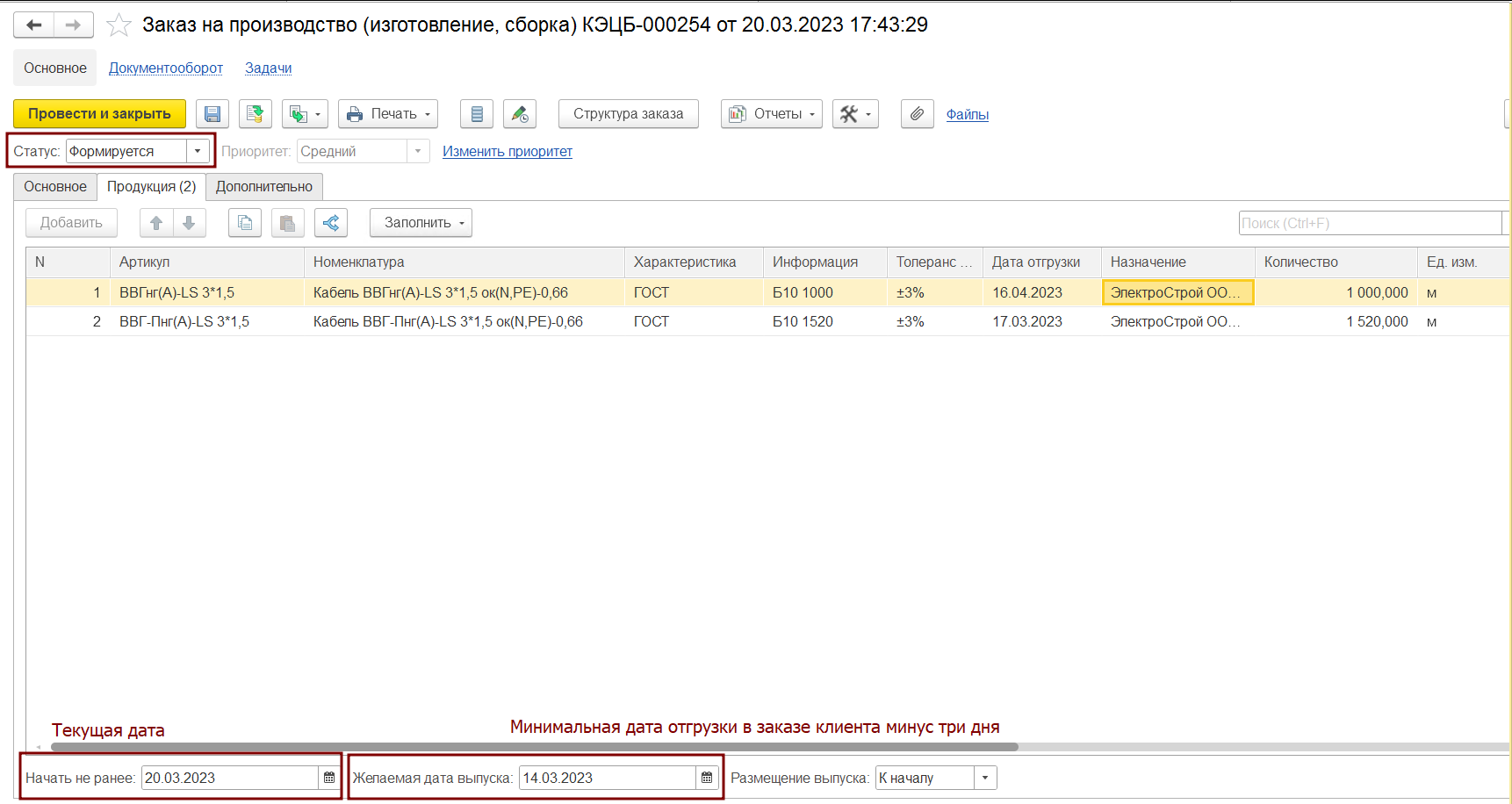Click the Поиск search field

1370,223
